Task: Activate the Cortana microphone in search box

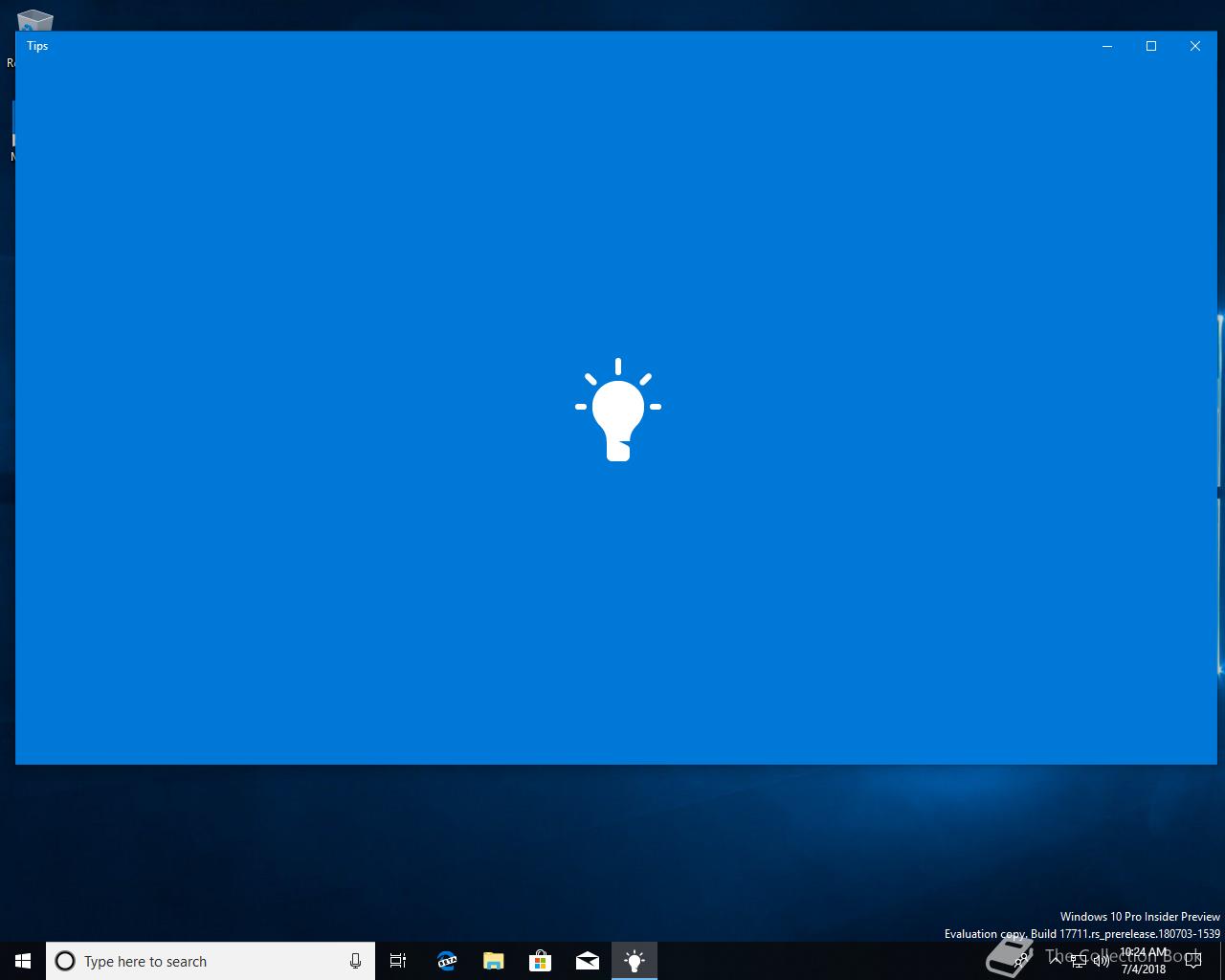Action: tap(355, 961)
